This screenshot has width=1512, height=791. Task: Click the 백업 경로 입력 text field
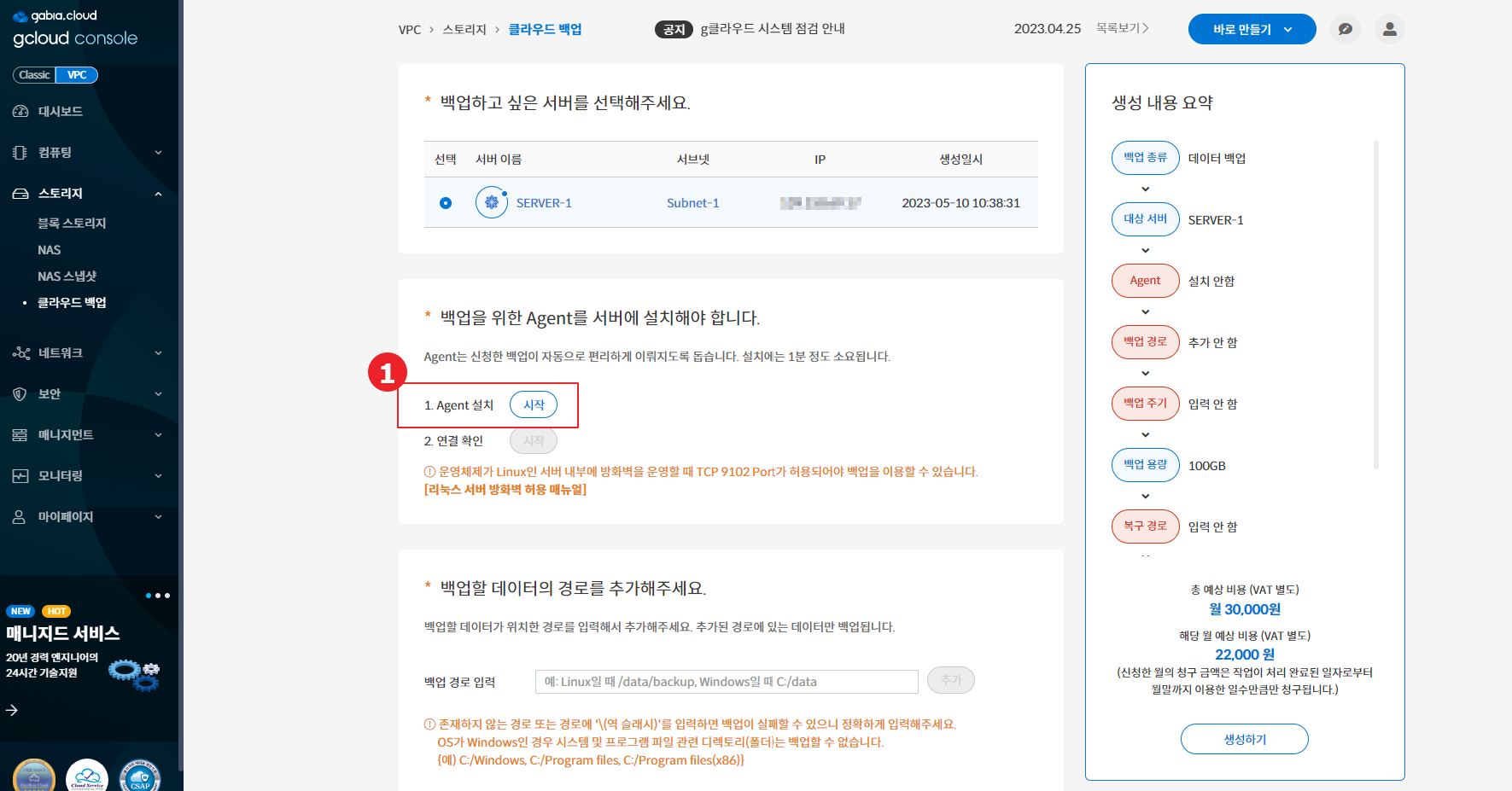pyautogui.click(x=727, y=682)
